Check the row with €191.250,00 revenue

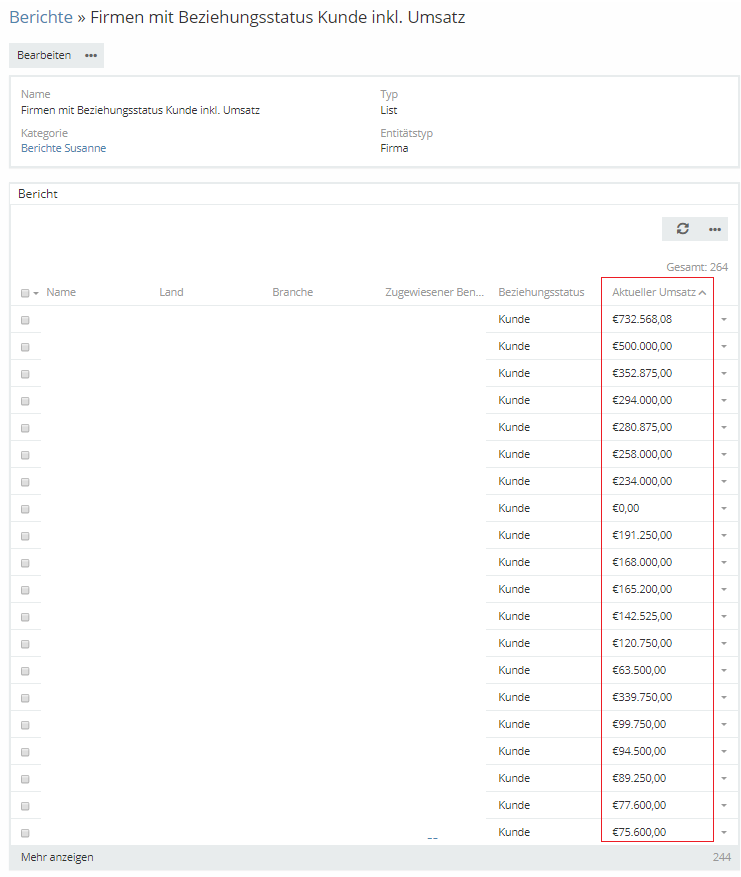pos(25,536)
